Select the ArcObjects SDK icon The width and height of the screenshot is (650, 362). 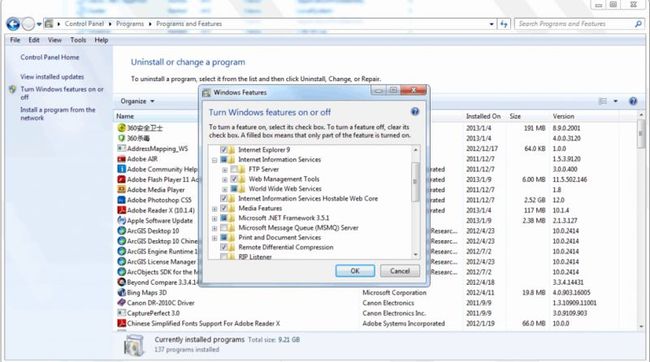click(121, 272)
